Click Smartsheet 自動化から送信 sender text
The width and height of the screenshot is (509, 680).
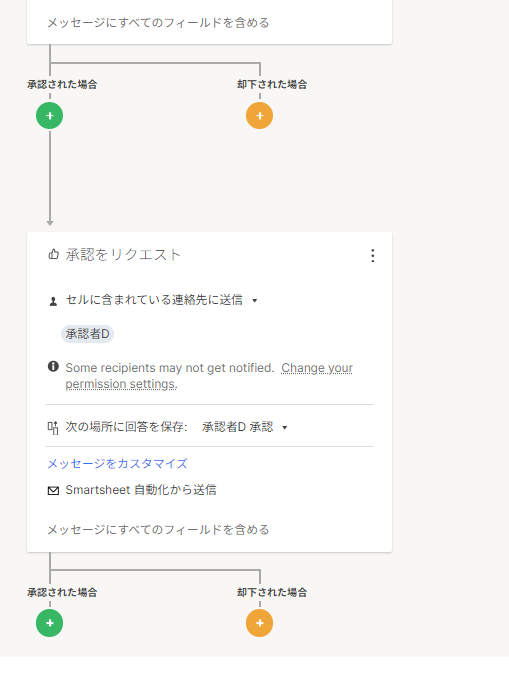coord(141,490)
